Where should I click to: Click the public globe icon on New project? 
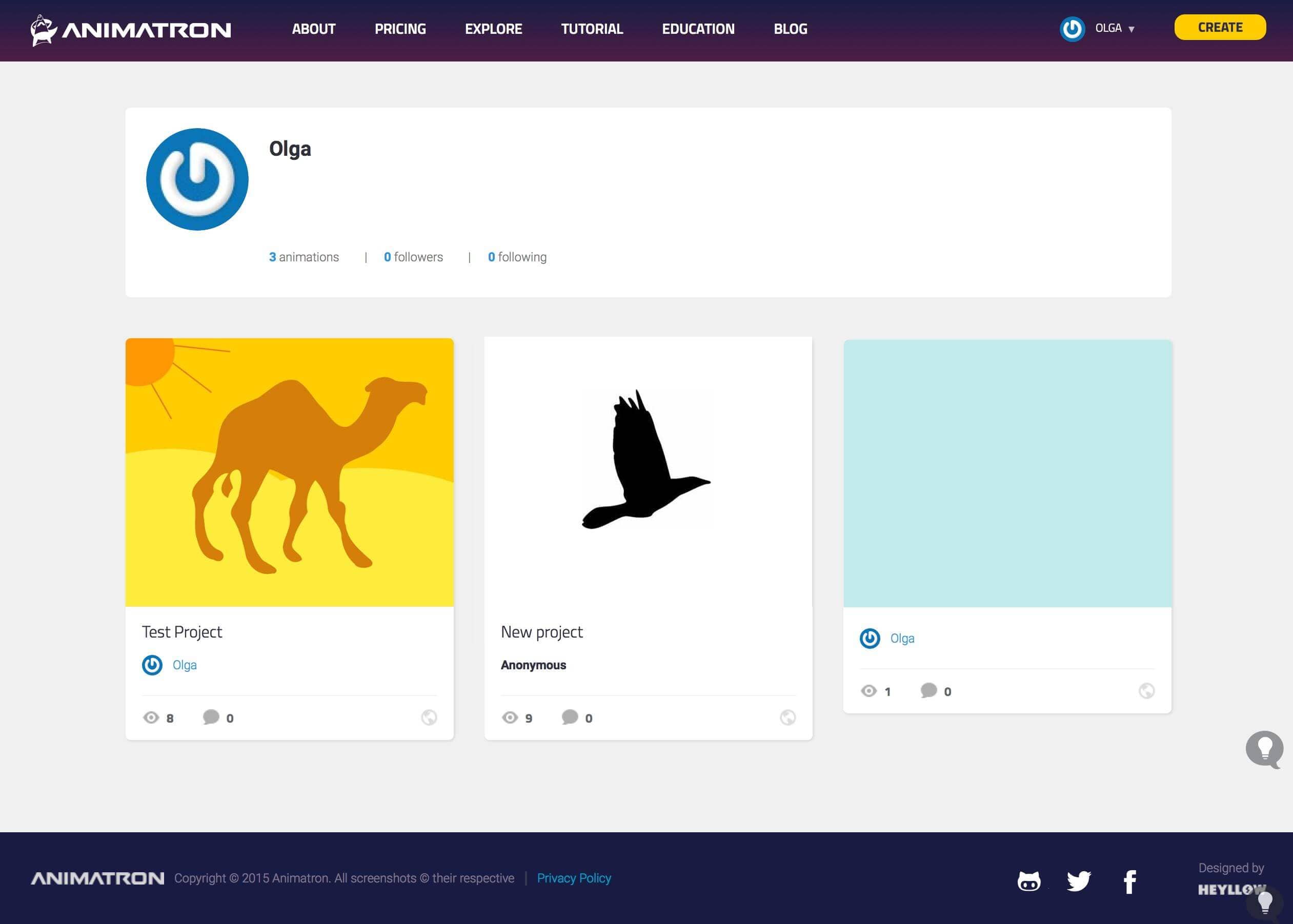pos(787,717)
